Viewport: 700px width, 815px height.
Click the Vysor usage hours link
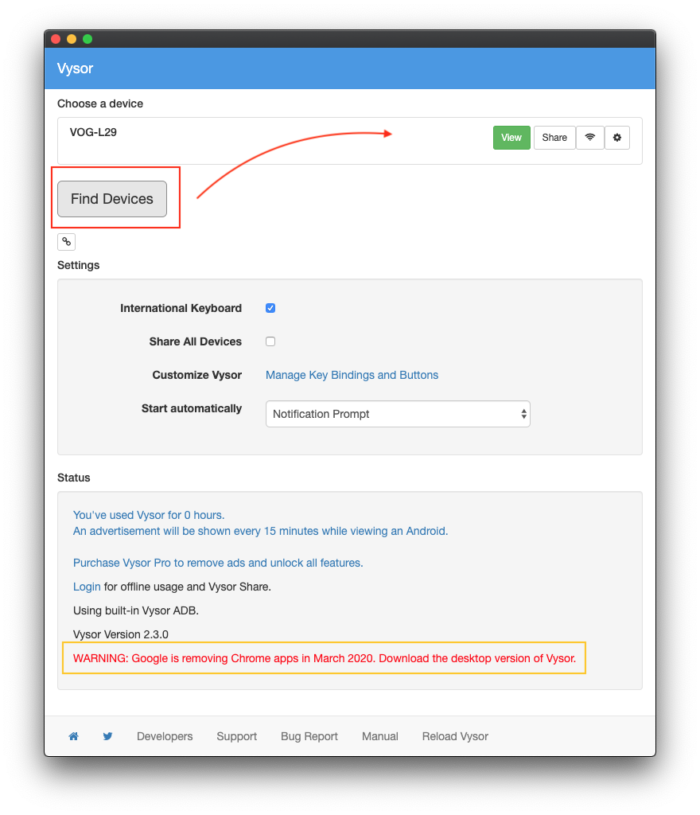149,515
